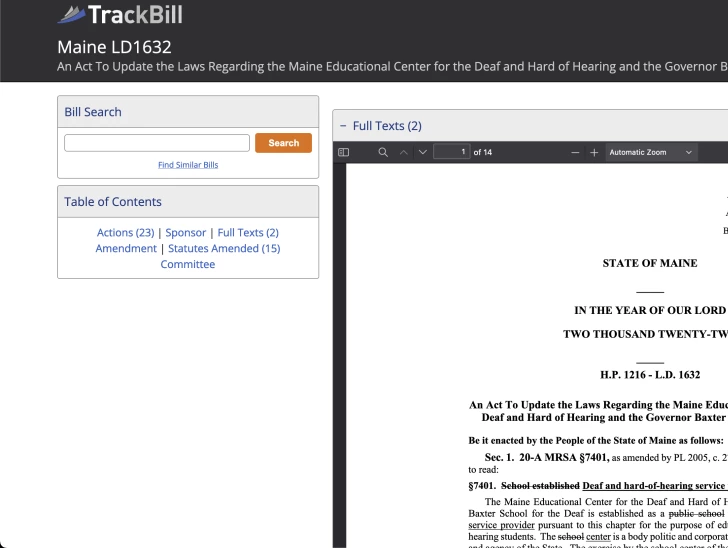Screen dimensions: 728x548
Task: Zoom out the PDF document
Action: point(575,152)
